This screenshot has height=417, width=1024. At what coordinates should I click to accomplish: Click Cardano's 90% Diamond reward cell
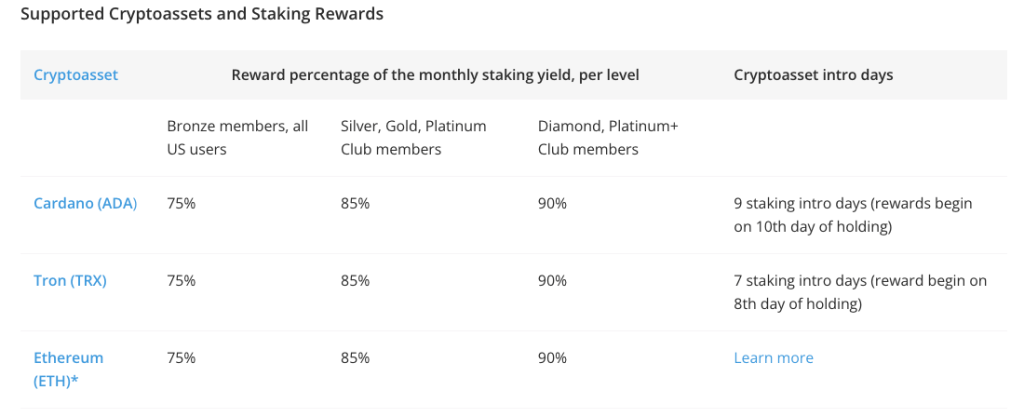(552, 203)
